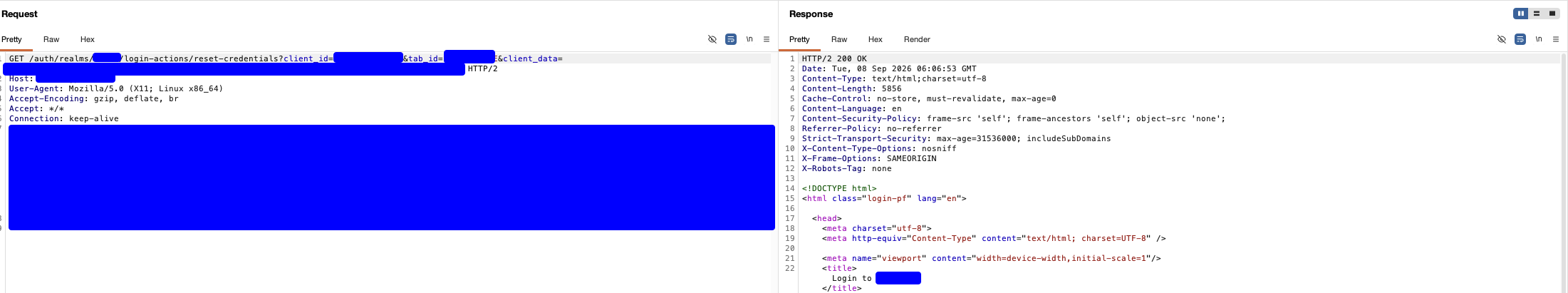The image size is (1568, 293).
Task: Click the "Login to" title text
Action: pos(851,278)
